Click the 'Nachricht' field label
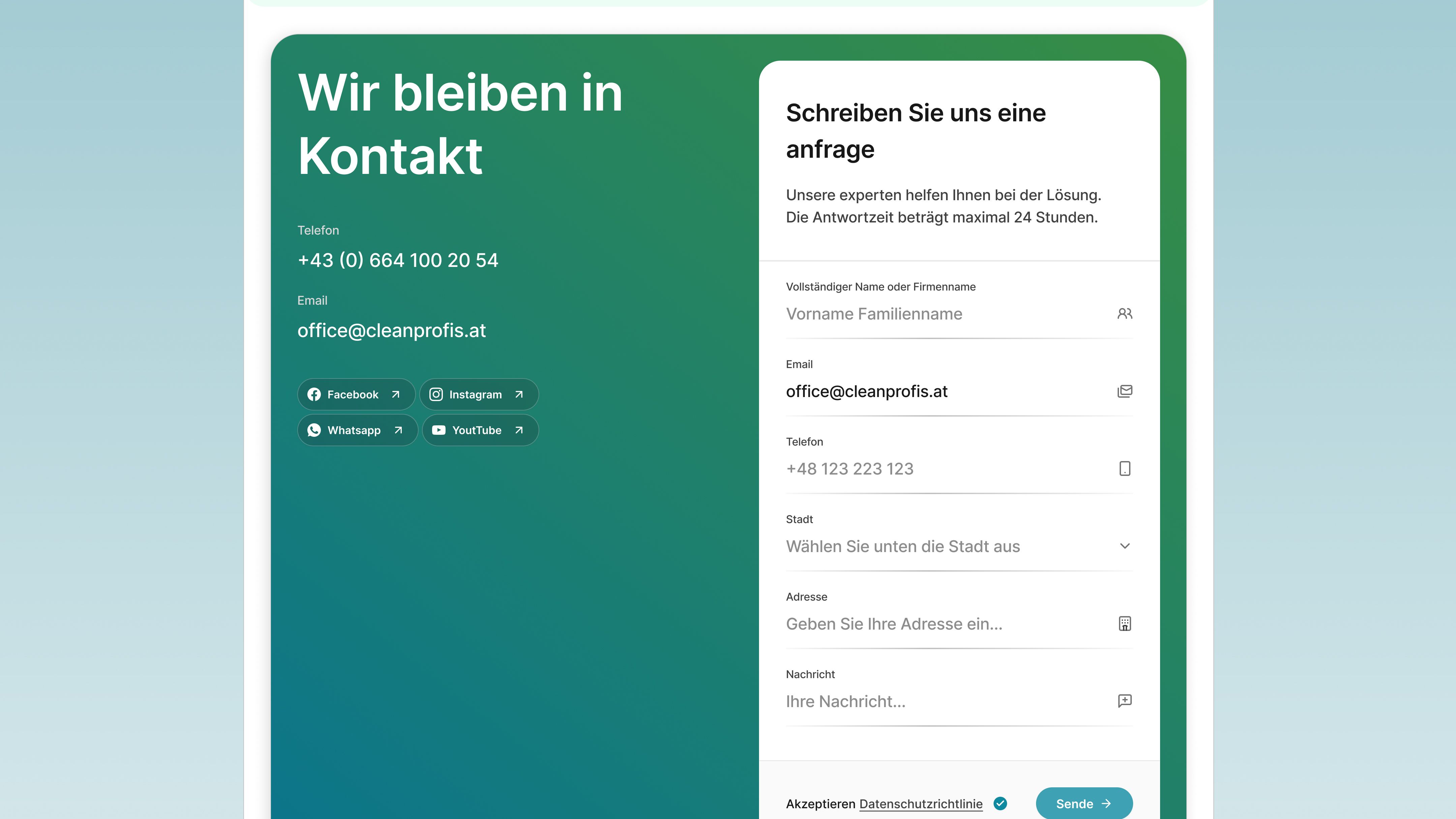 [810, 674]
